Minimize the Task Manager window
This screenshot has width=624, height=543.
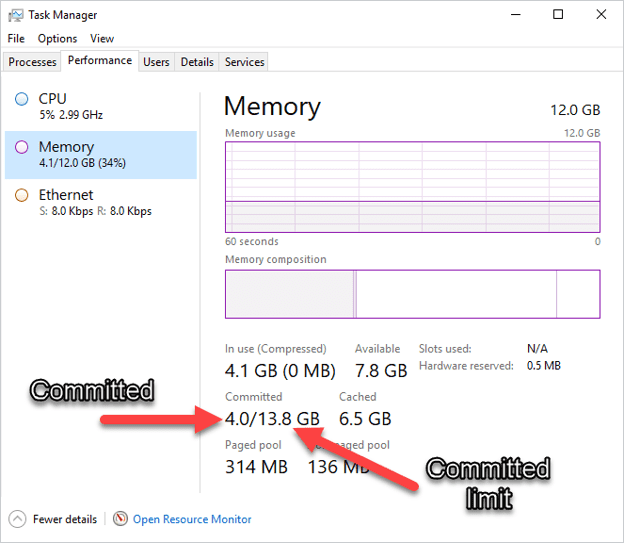point(516,15)
